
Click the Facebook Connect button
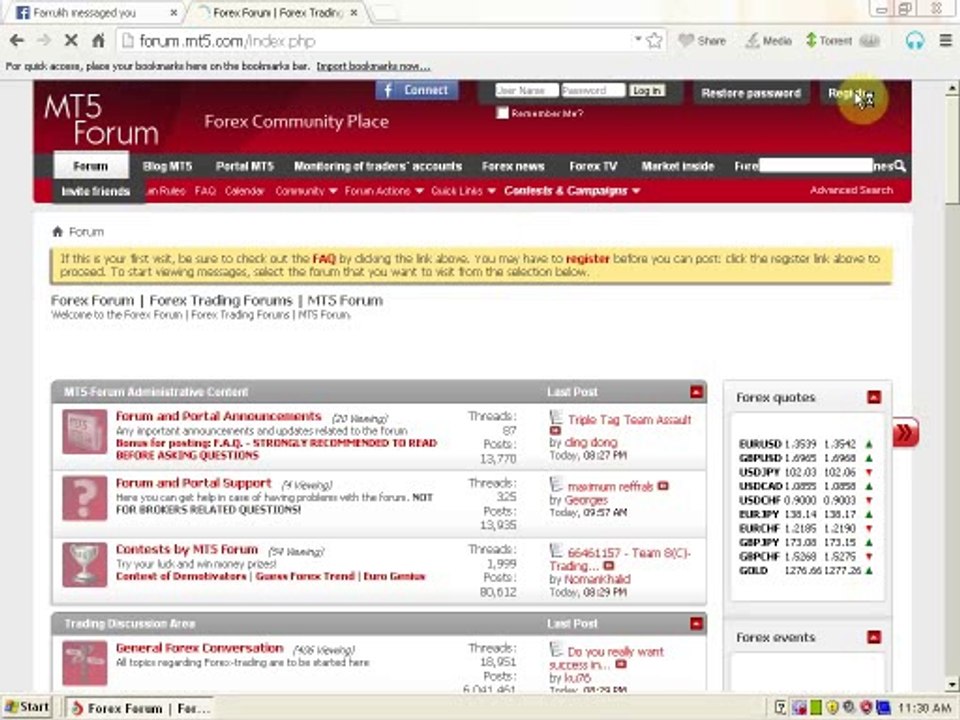[x=417, y=90]
